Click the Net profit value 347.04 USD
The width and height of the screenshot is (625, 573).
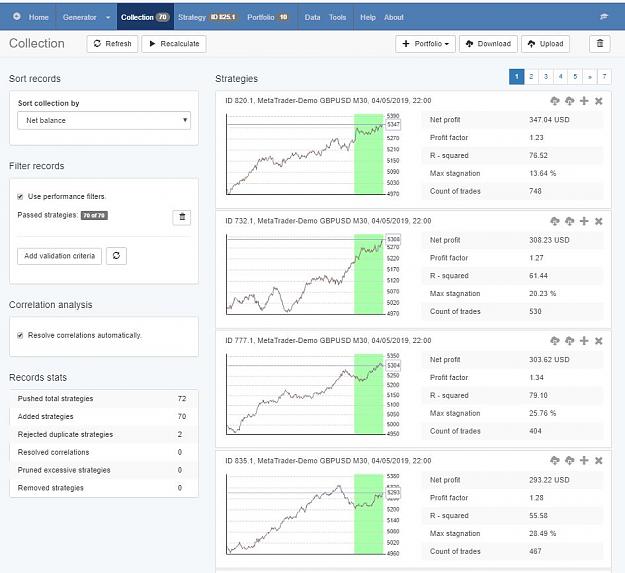pos(549,120)
